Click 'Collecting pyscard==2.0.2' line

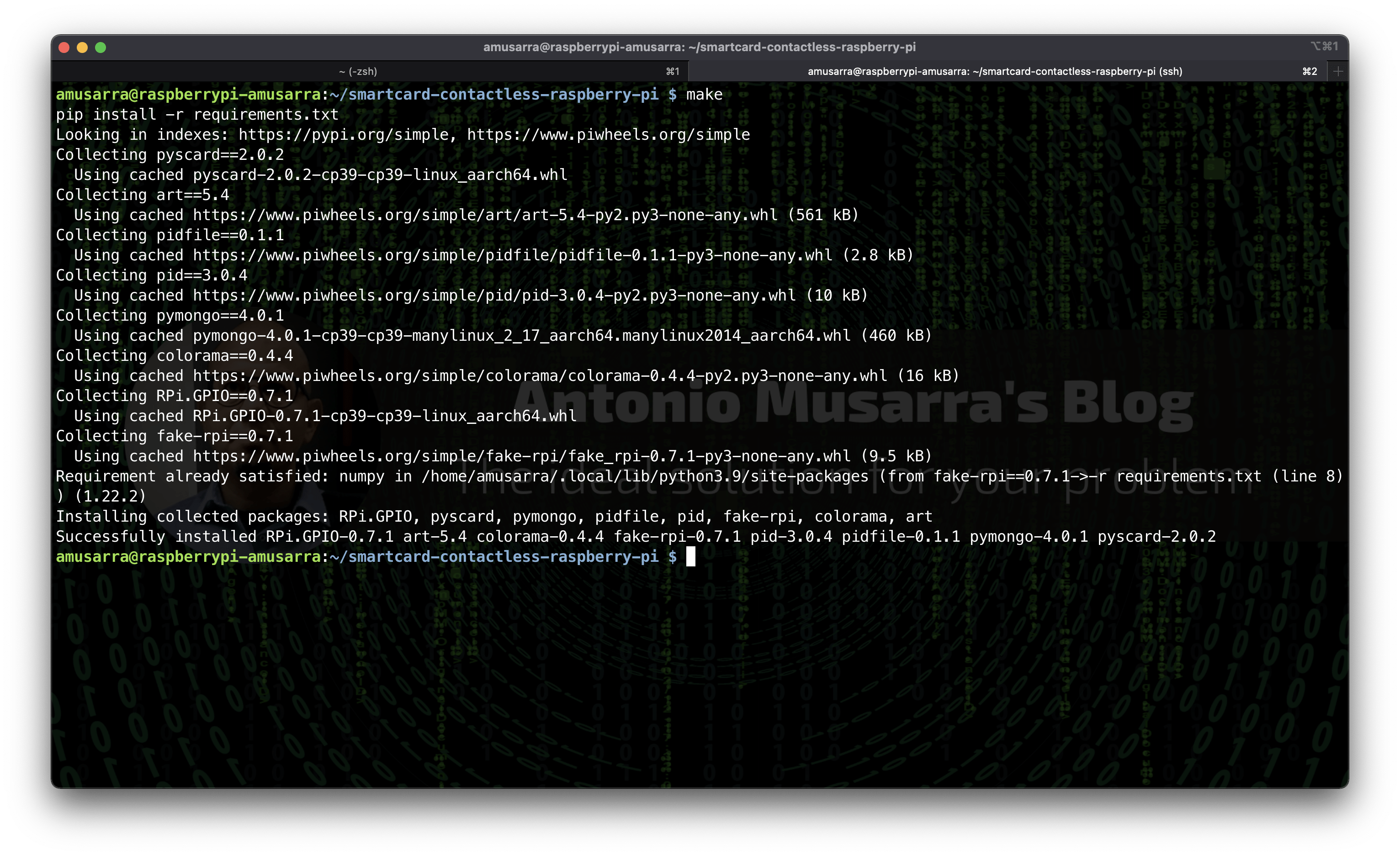coord(170,154)
